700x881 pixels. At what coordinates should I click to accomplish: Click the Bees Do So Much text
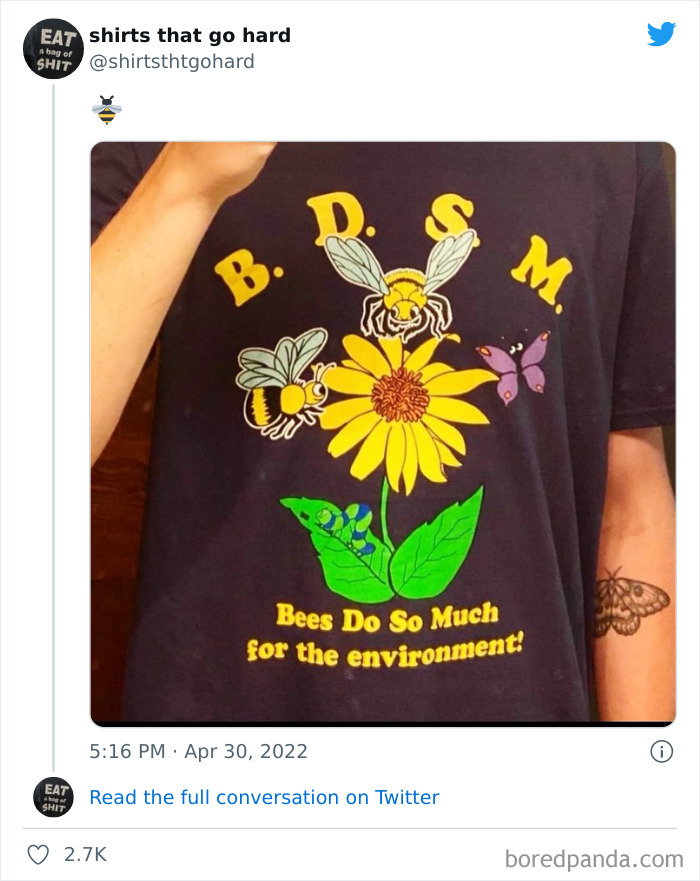pyautogui.click(x=387, y=616)
